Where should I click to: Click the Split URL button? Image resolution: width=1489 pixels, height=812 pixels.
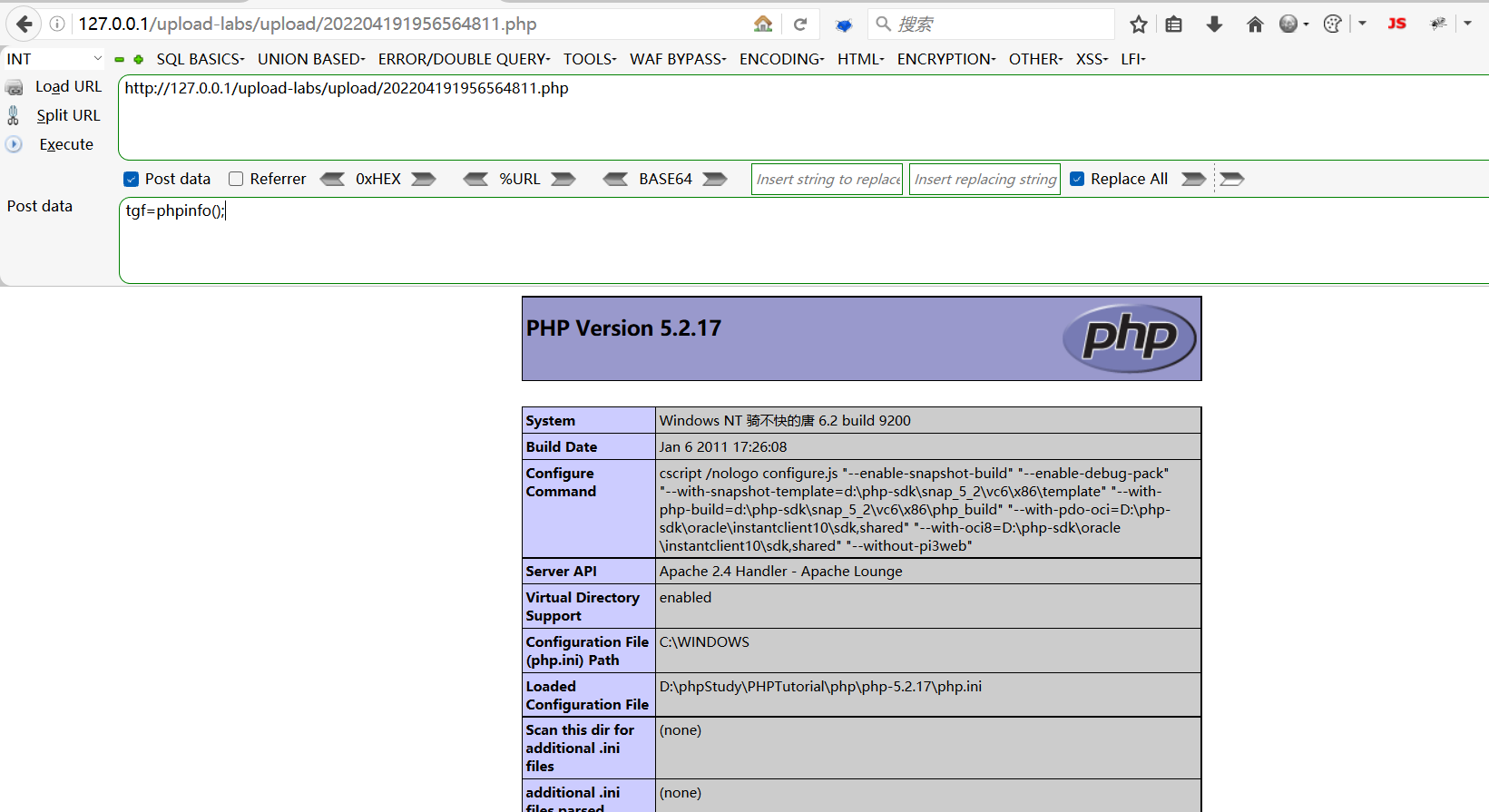click(54, 115)
